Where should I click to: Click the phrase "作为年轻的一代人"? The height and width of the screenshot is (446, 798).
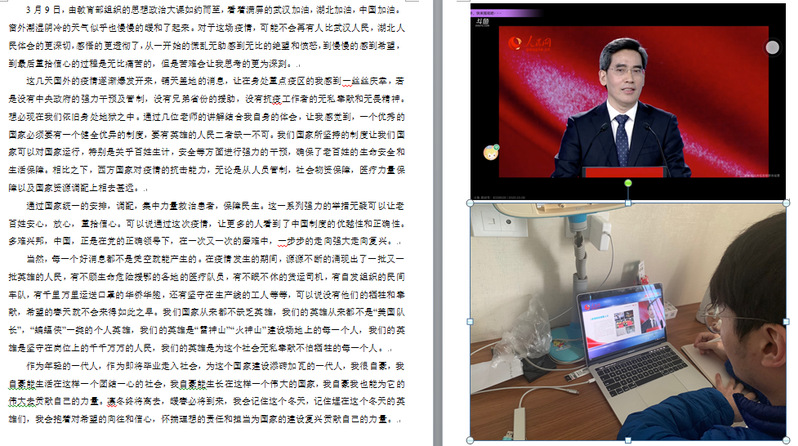pos(62,366)
